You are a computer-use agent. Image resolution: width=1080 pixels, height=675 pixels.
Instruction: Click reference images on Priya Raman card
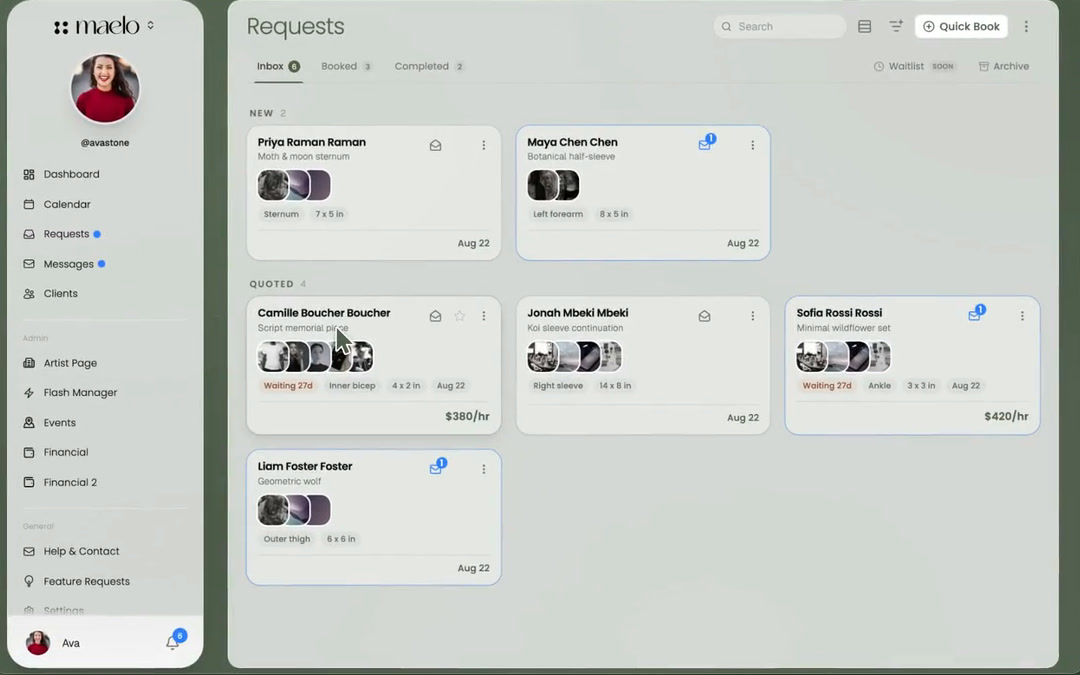(x=294, y=185)
